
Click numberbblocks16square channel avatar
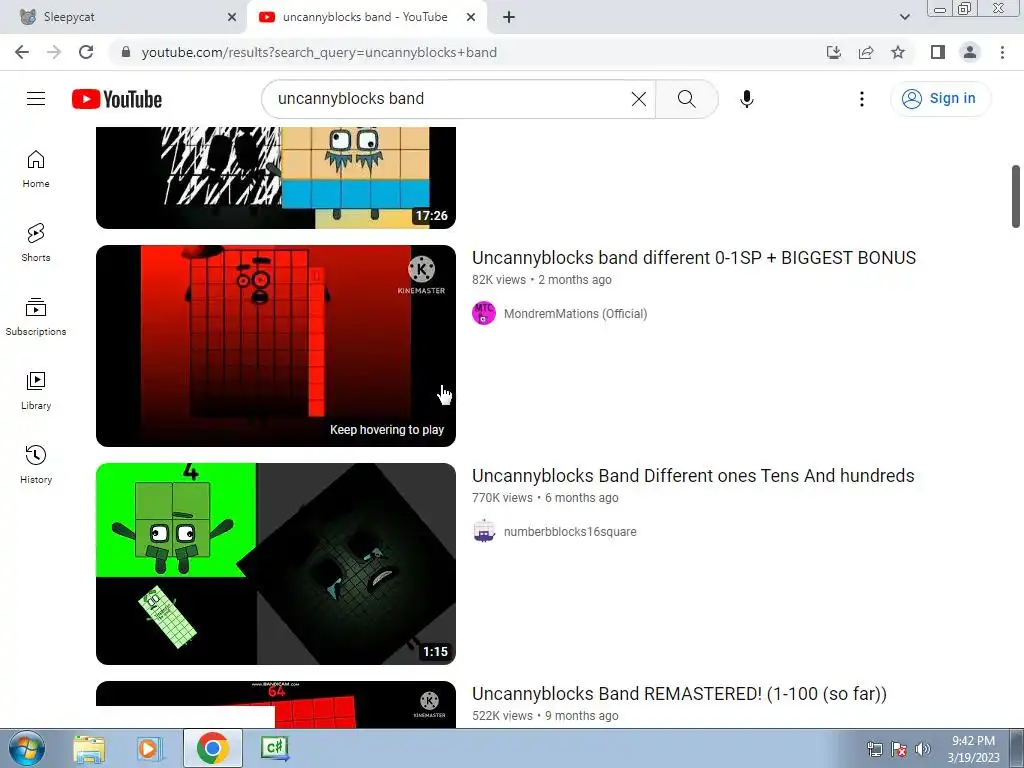pos(484,532)
